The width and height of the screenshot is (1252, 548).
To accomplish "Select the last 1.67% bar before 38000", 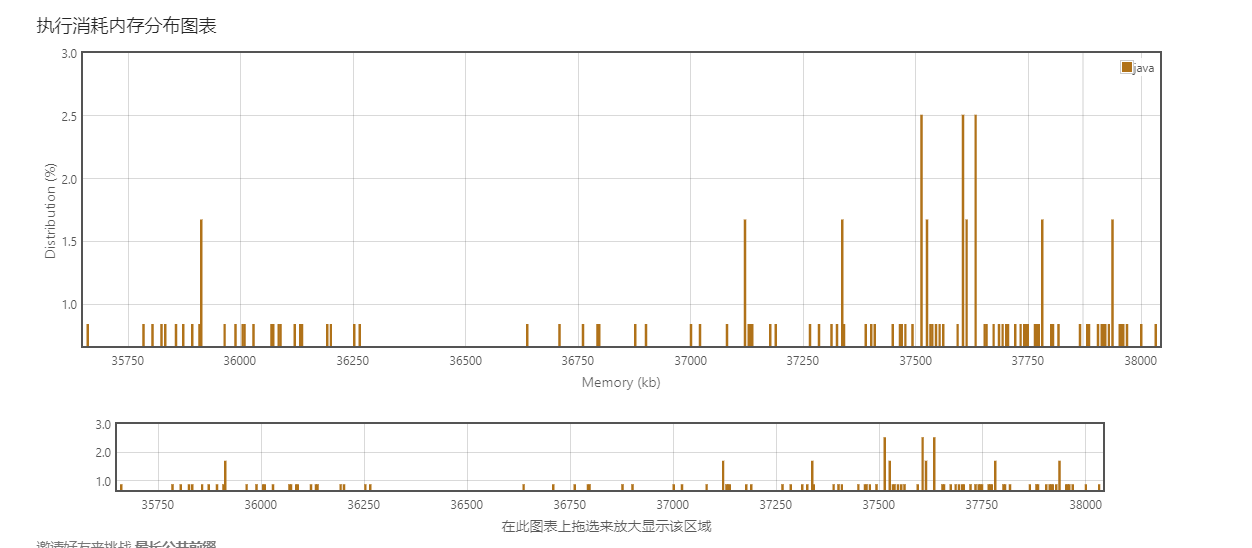I will 1112,283.
